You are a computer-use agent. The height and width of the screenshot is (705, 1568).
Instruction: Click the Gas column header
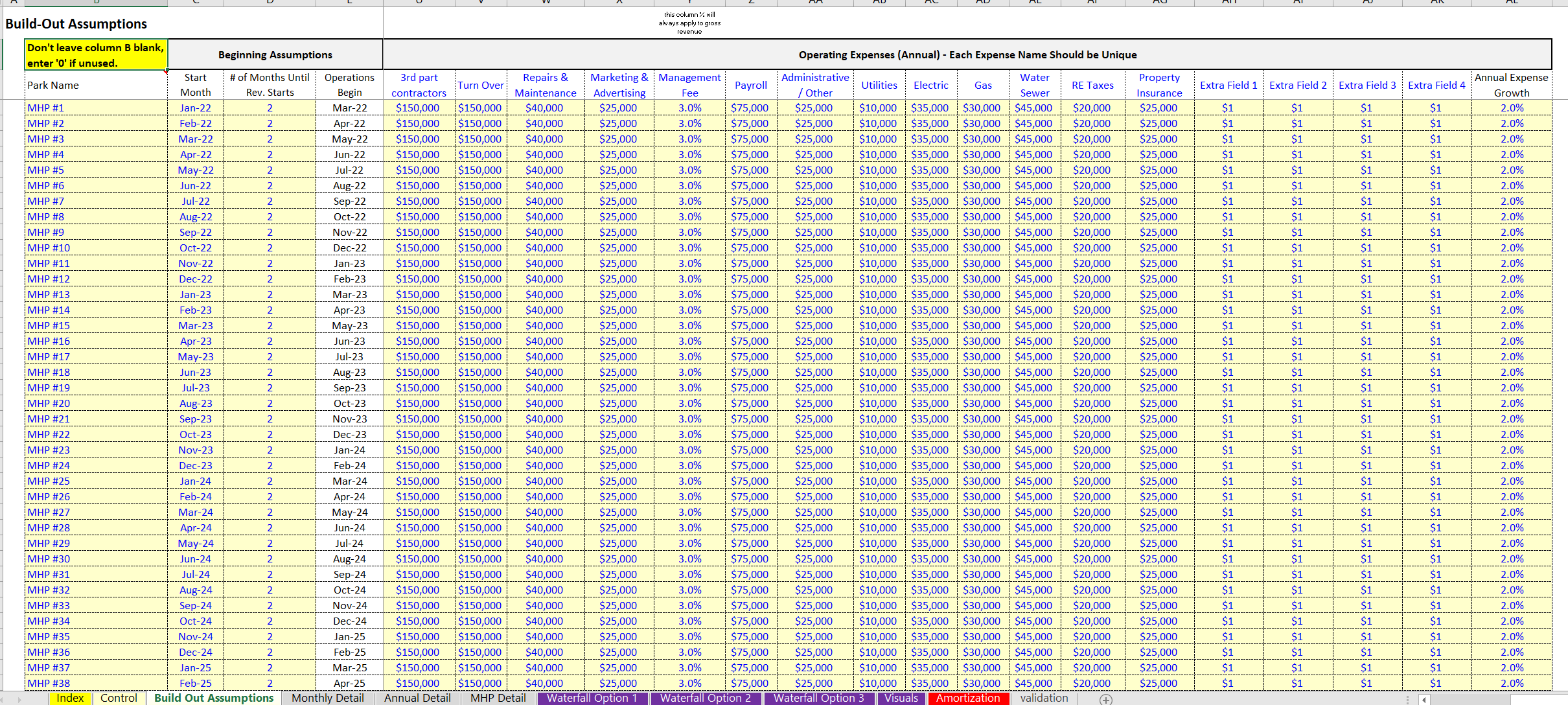coord(983,86)
